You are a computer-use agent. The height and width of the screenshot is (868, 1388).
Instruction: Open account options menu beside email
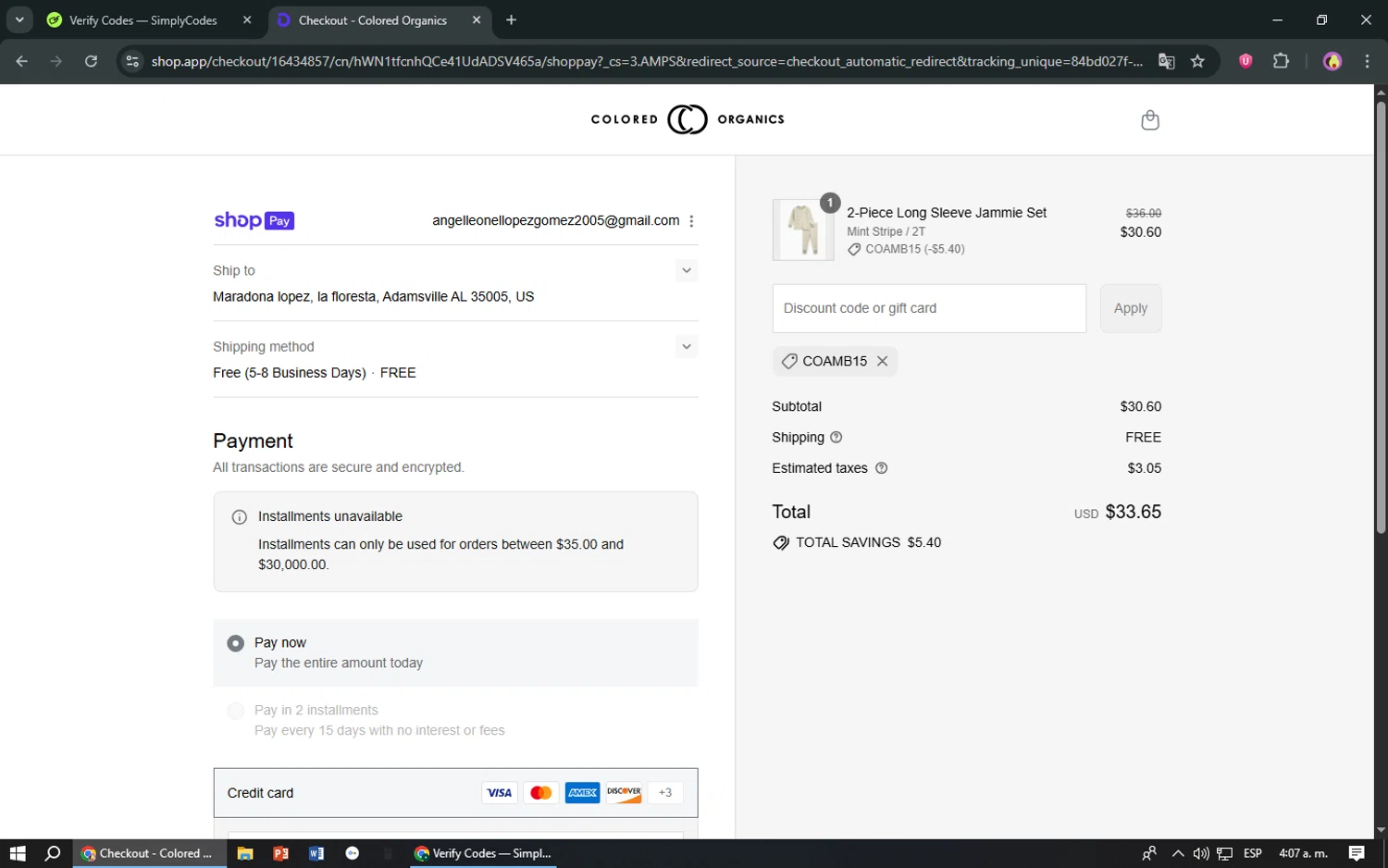(691, 221)
